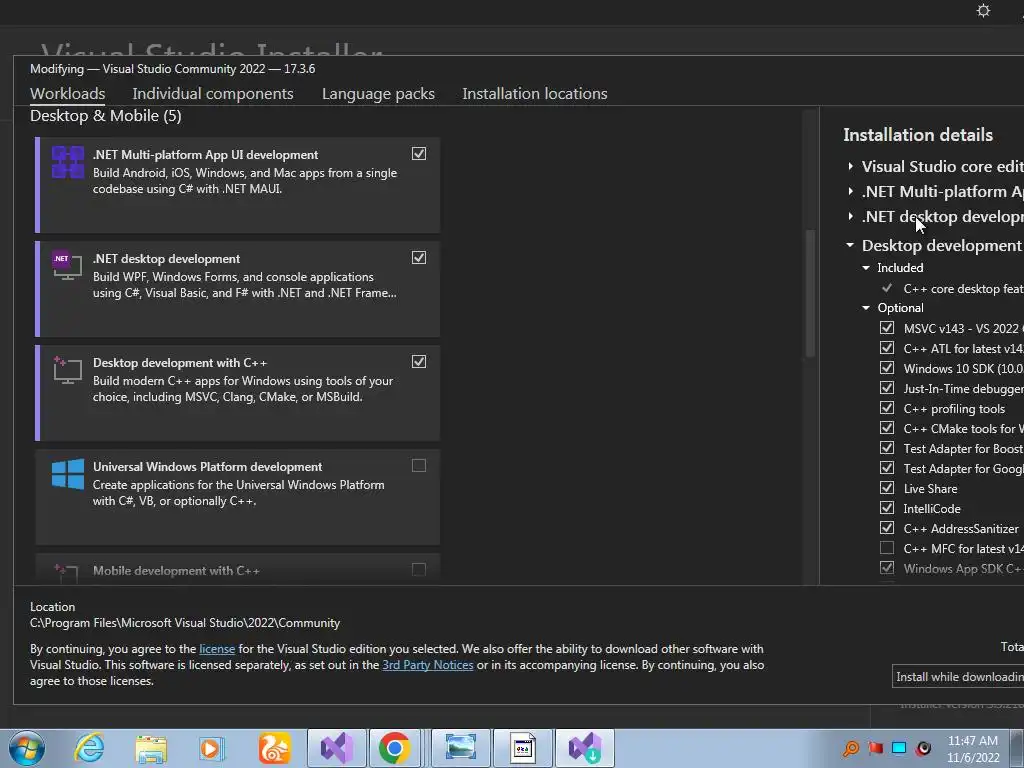The width and height of the screenshot is (1024, 768).
Task: Check the Mobile development with C++ checkbox
Action: coord(419,569)
